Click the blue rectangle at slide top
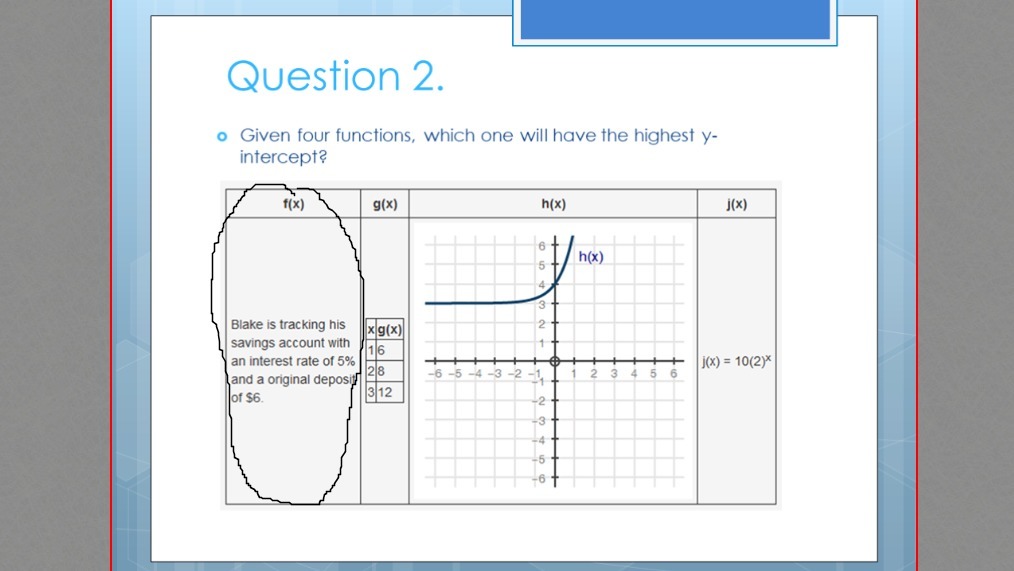 675,19
